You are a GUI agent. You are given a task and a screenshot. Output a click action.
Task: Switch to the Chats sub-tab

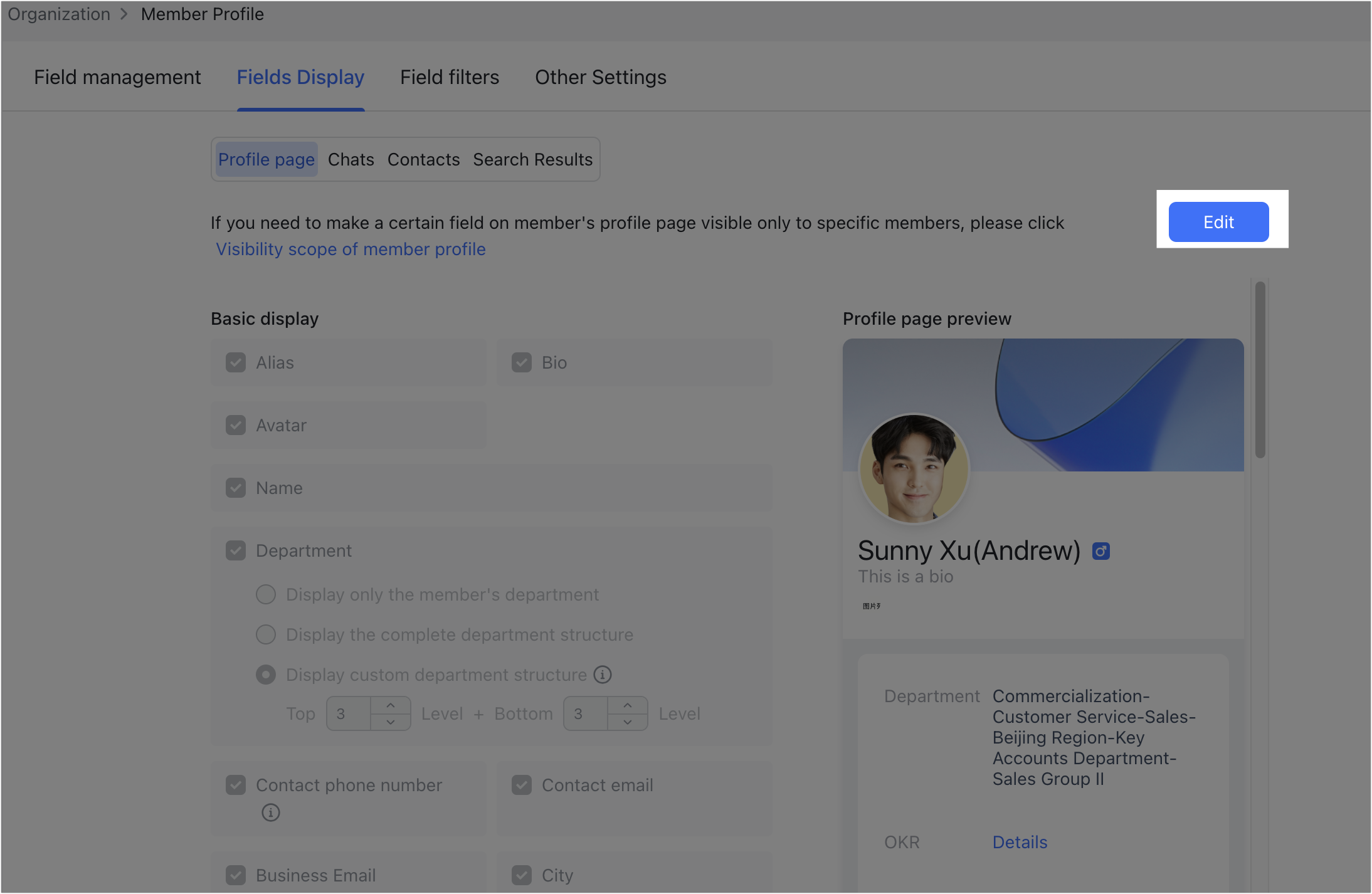351,159
